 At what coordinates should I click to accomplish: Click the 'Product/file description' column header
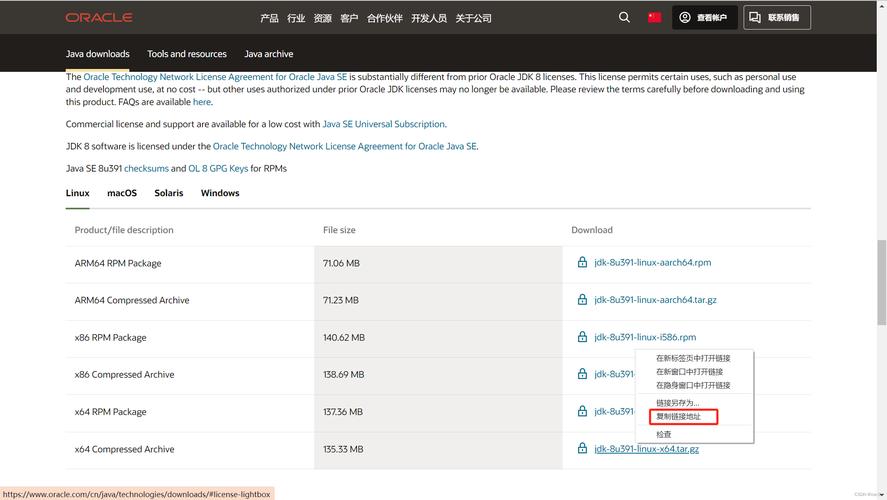[x=124, y=230]
